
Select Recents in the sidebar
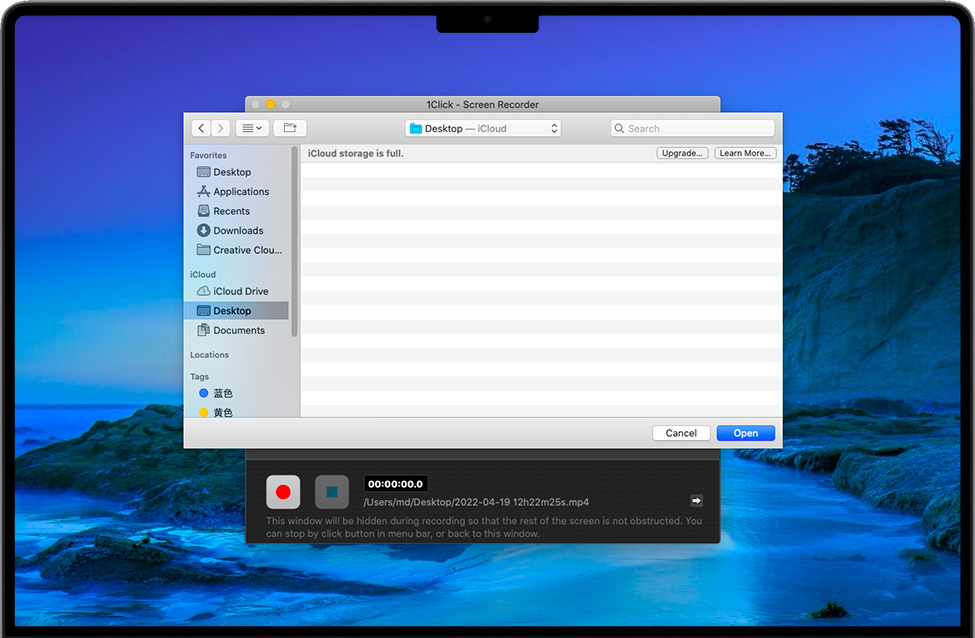[231, 211]
